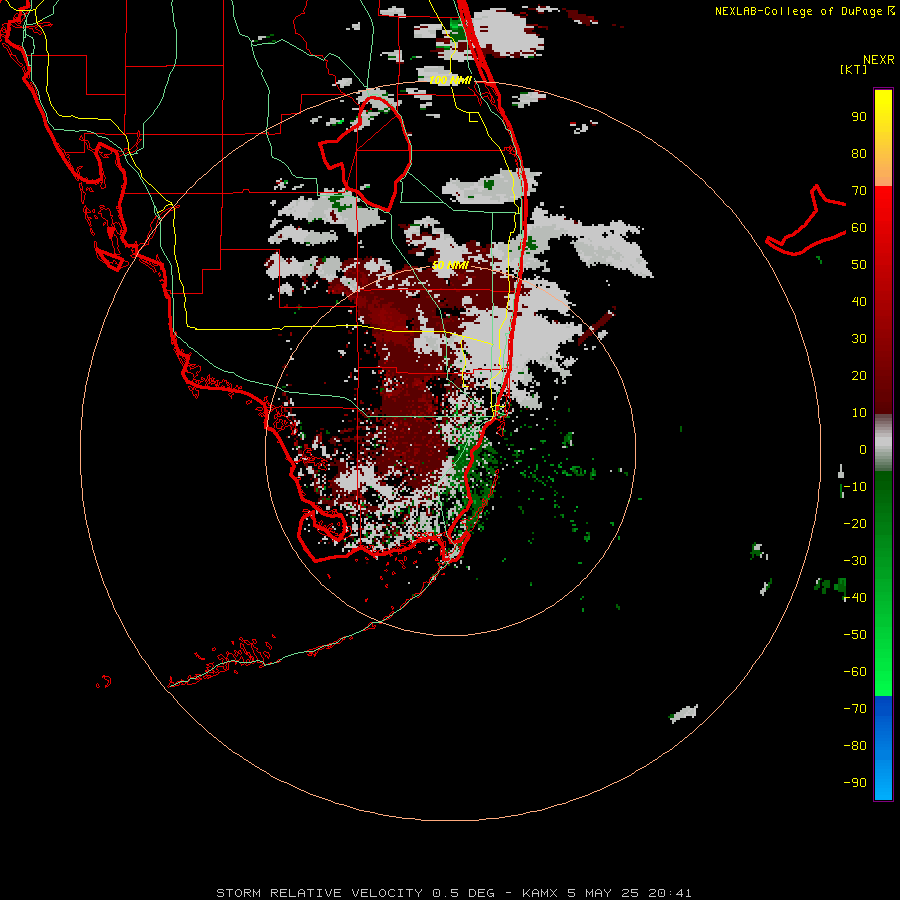Click the gray zero-velocity segment of the color bar
Image resolution: width=900 pixels, height=900 pixels.
click(x=883, y=443)
